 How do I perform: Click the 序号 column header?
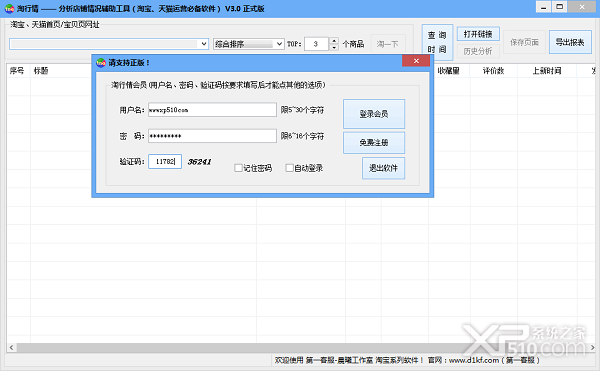(x=18, y=71)
